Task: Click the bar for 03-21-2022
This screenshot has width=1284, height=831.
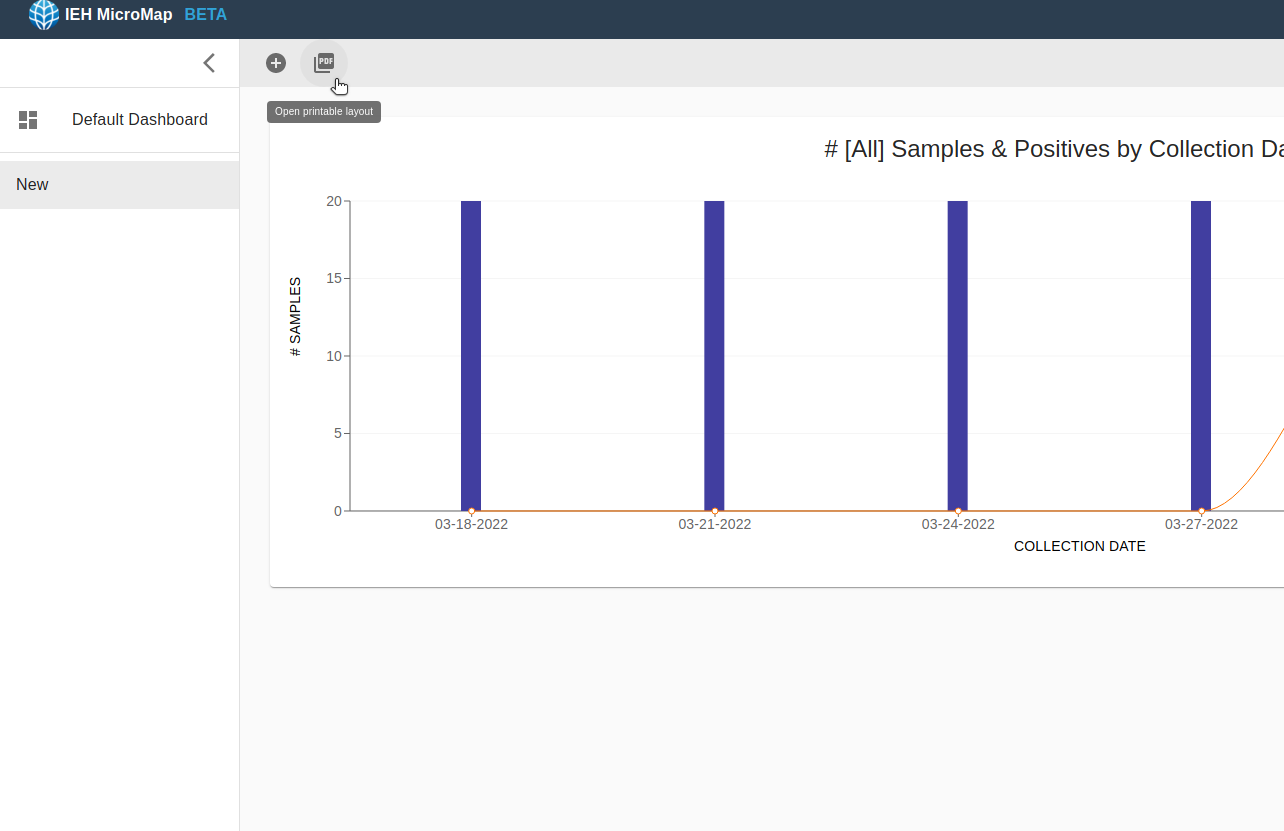Action: click(714, 356)
